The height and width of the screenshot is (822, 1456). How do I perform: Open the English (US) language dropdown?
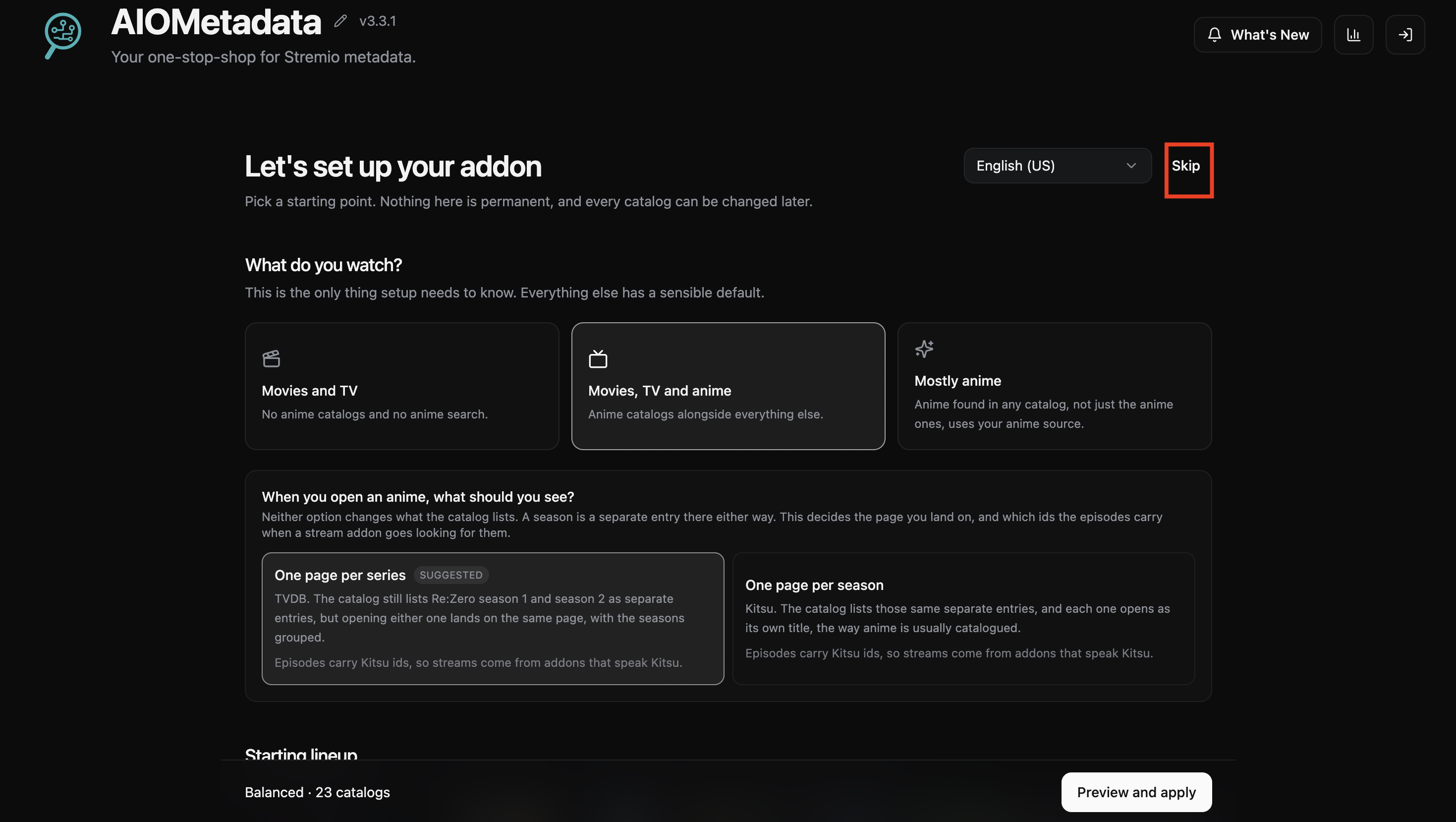[x=1058, y=166]
